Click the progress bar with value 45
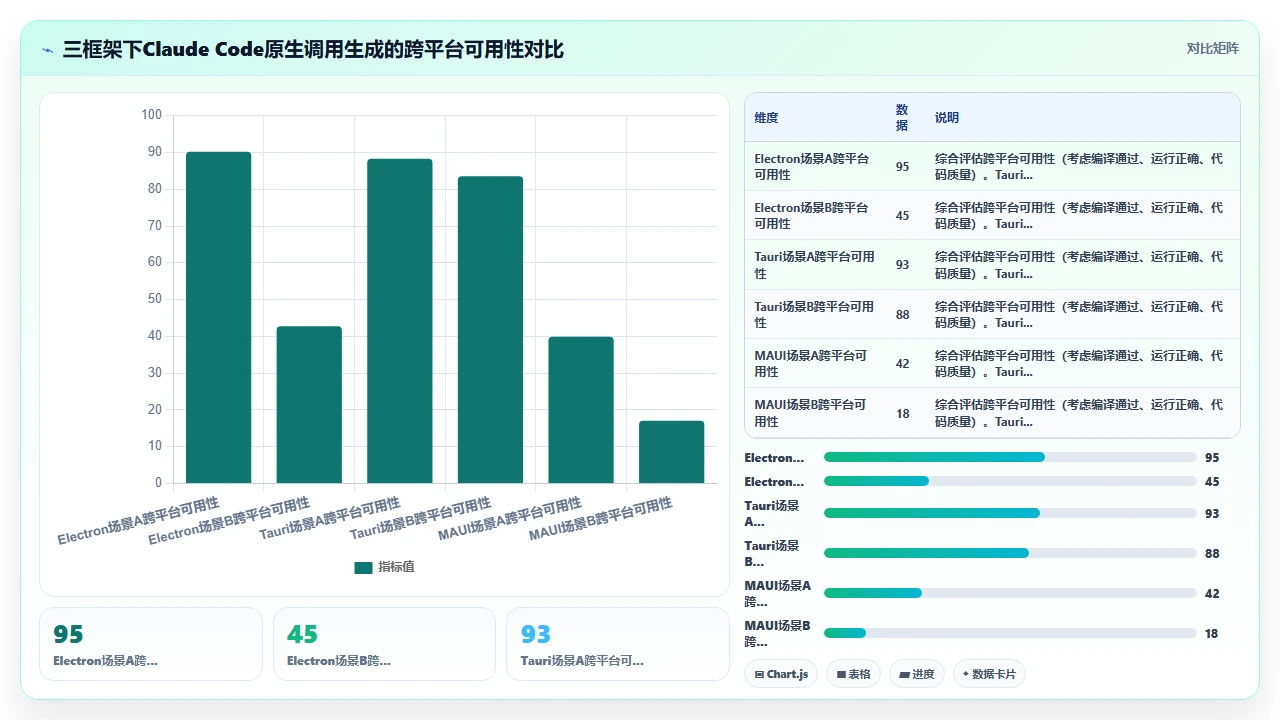1280x720 pixels. point(1010,481)
